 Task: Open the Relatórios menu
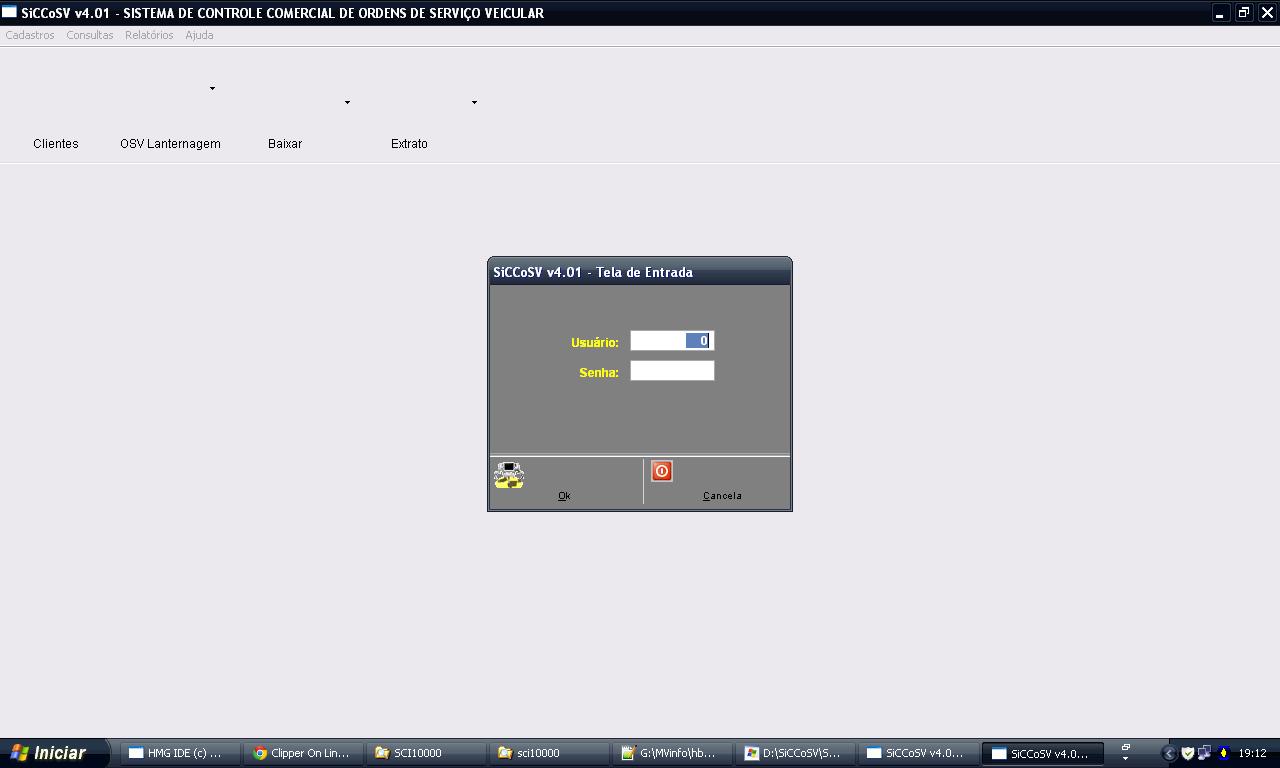coord(149,35)
